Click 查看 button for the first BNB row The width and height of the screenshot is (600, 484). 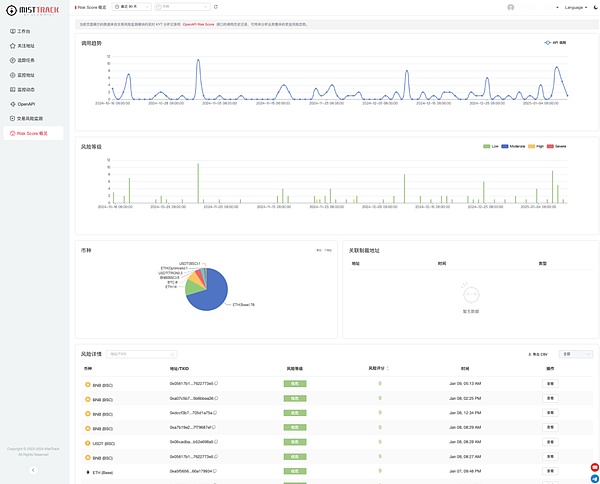click(549, 383)
